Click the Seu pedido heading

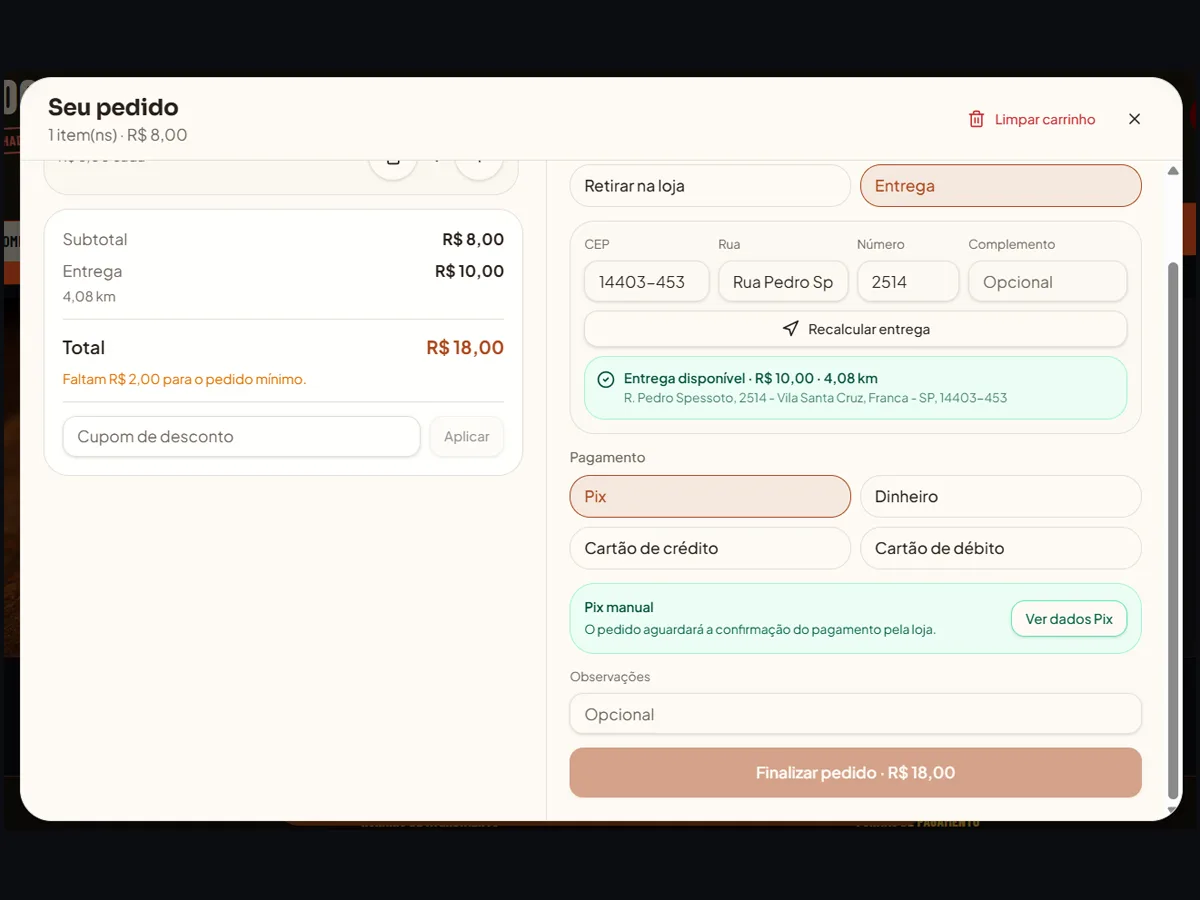point(113,107)
